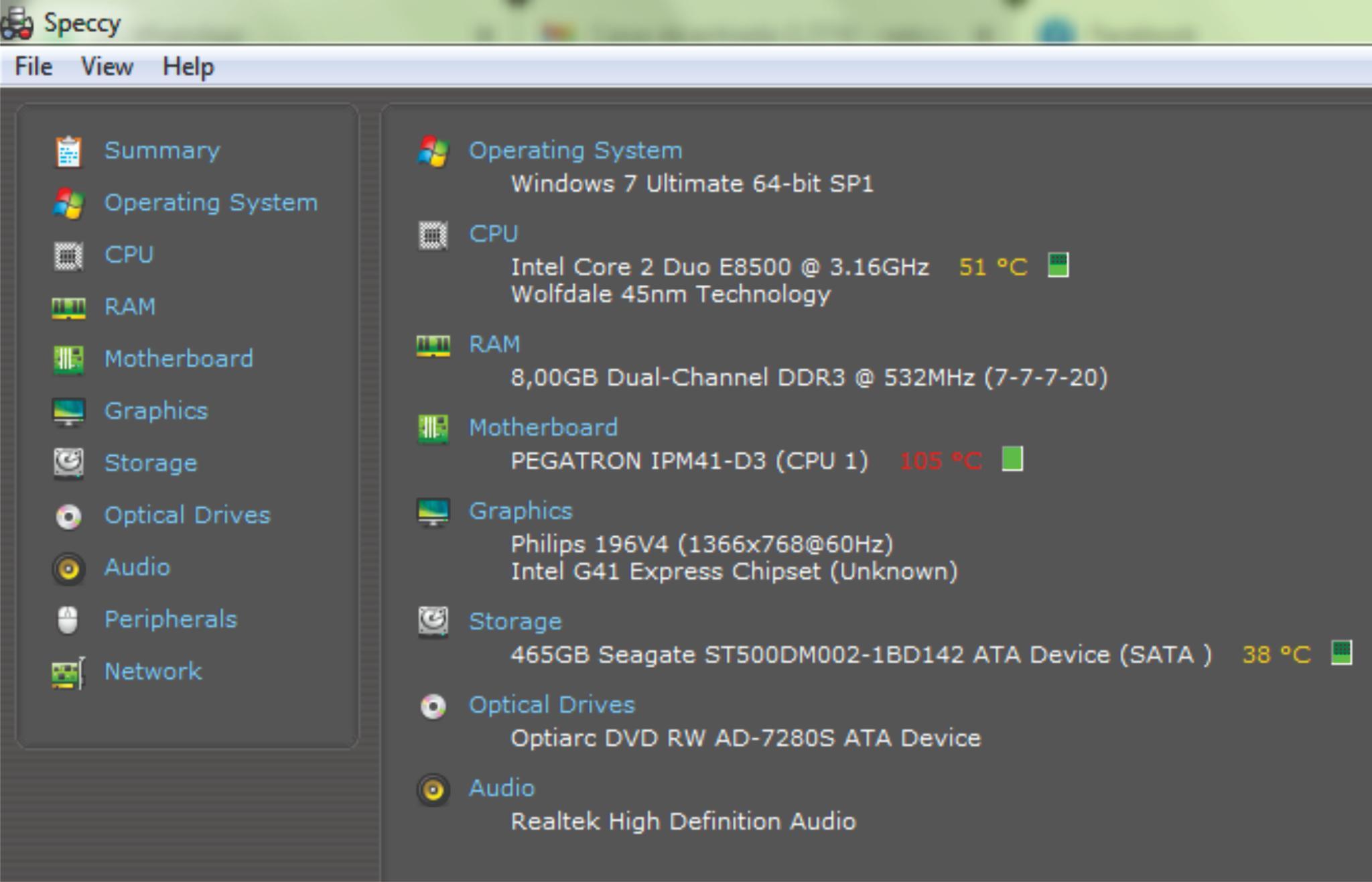Image resolution: width=1372 pixels, height=882 pixels.
Task: Open the RAM heading link in summary
Action: [x=494, y=344]
